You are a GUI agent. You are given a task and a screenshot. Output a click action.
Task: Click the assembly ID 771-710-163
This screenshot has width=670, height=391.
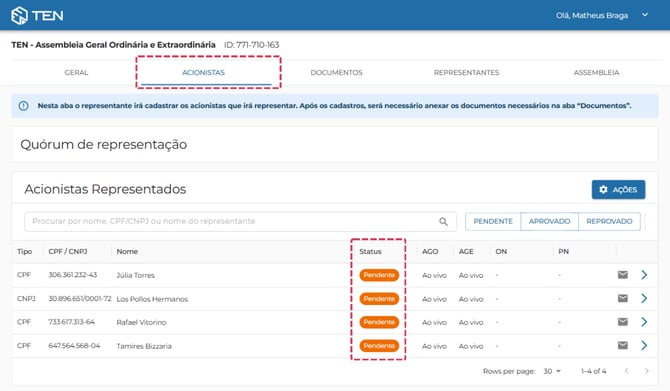tap(252, 45)
